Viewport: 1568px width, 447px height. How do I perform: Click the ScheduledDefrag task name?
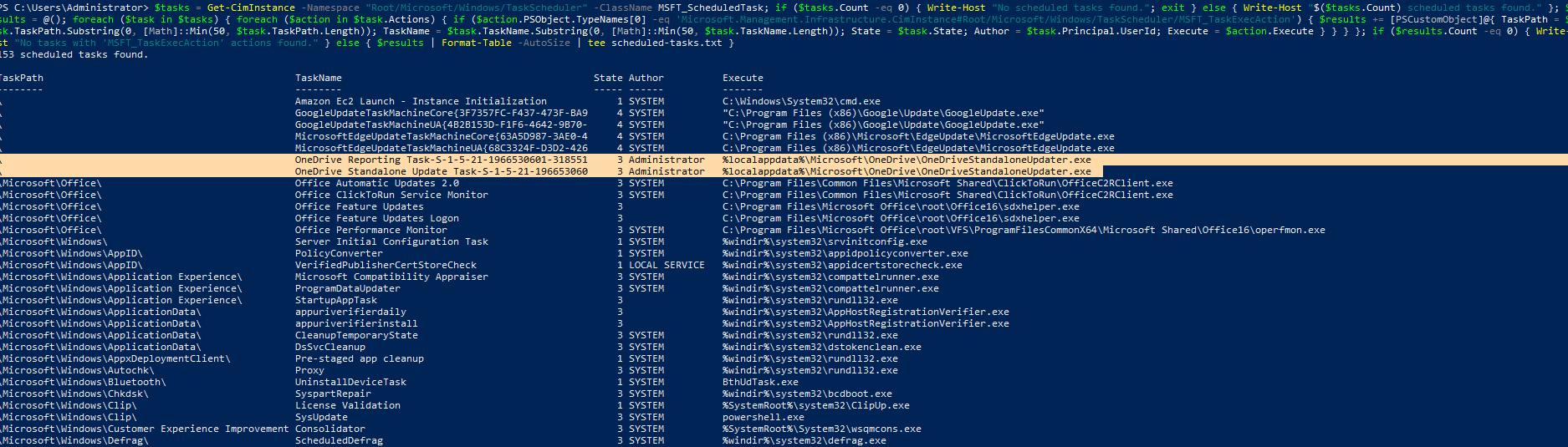[x=339, y=440]
